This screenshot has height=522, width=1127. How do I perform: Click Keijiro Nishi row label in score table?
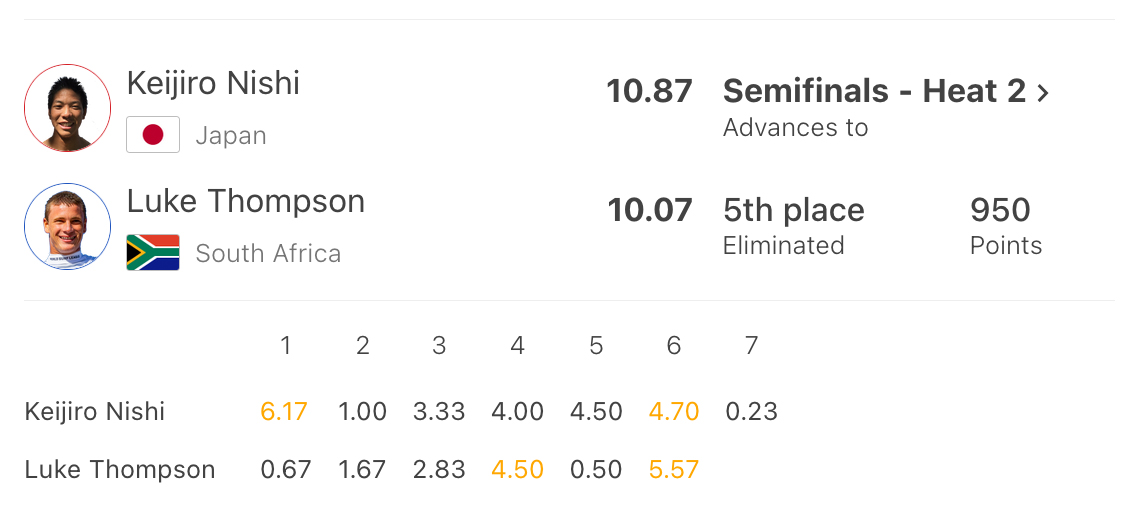[x=95, y=412]
